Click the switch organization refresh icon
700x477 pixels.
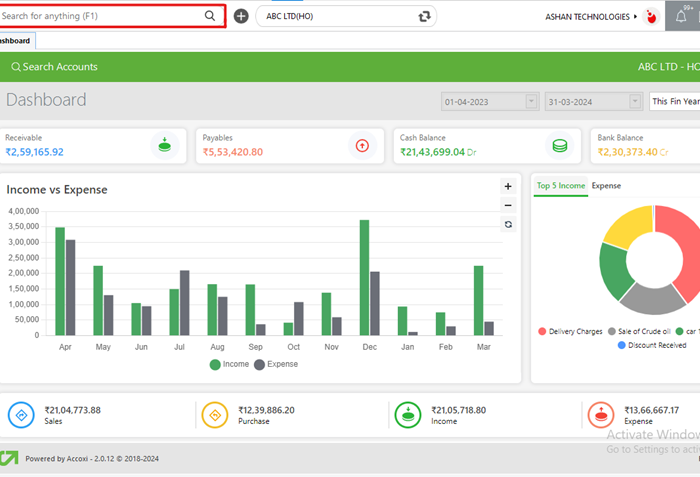coord(425,16)
